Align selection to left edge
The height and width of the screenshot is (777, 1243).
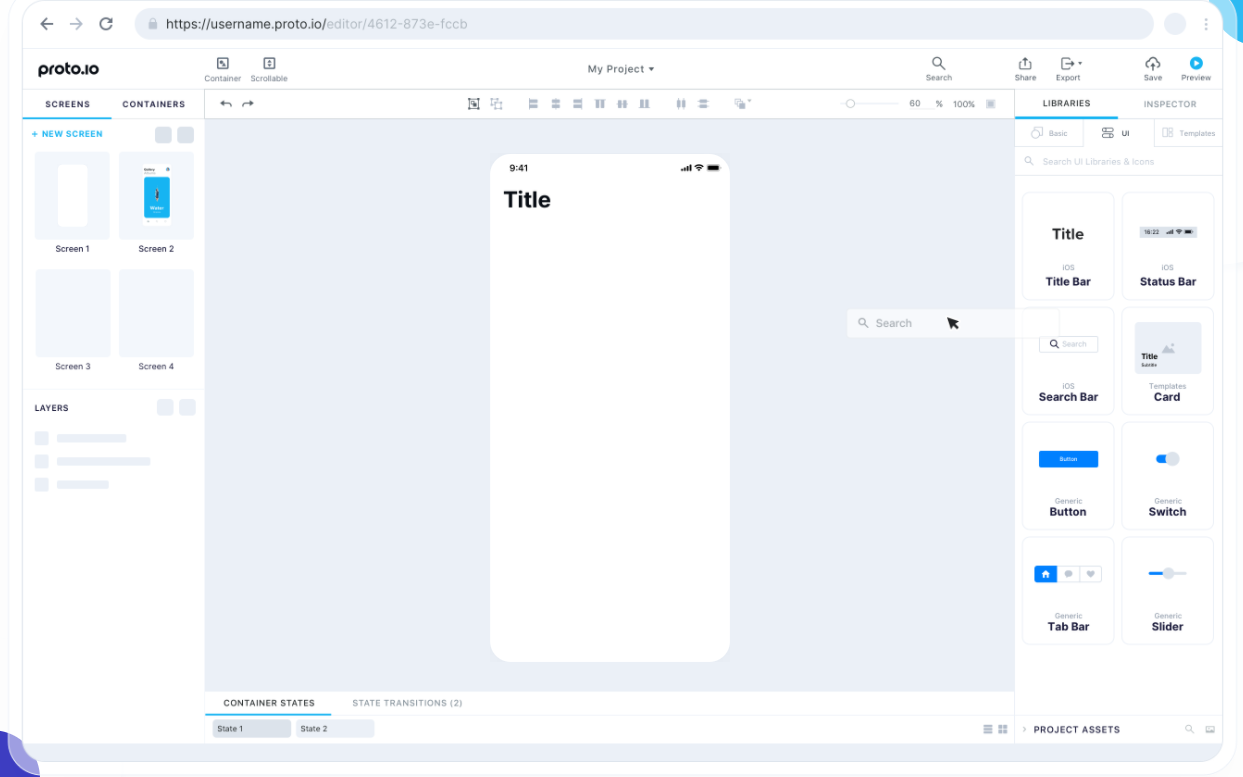pos(533,104)
